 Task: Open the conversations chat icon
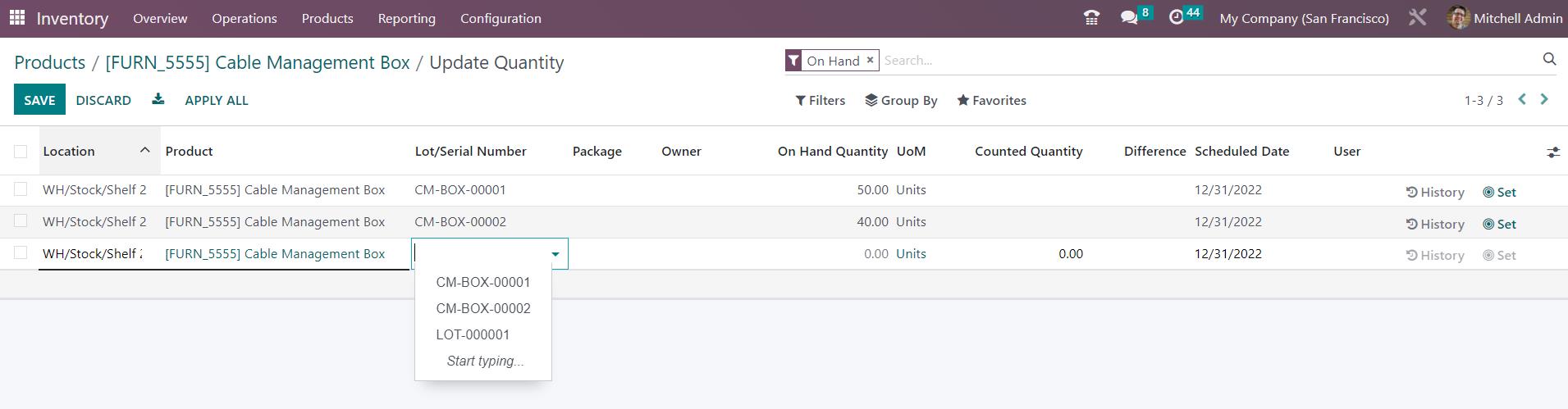(x=1129, y=17)
